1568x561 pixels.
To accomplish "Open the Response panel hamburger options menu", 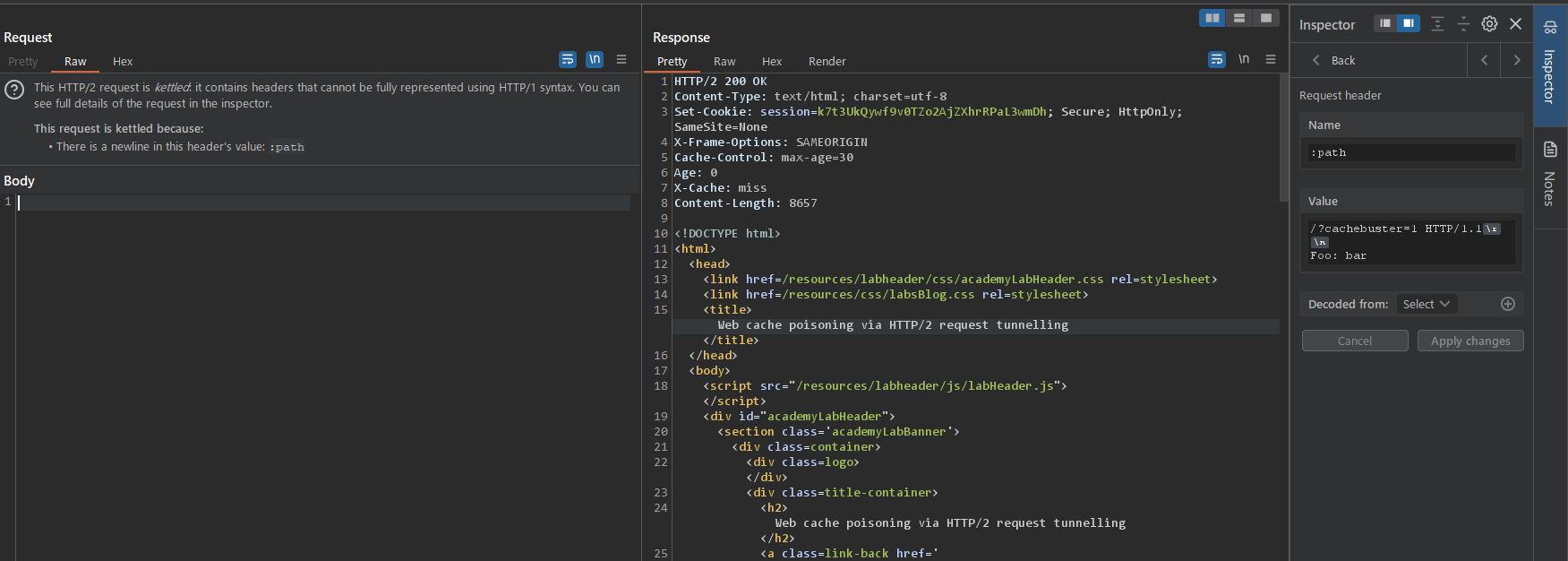I will click(1270, 59).
